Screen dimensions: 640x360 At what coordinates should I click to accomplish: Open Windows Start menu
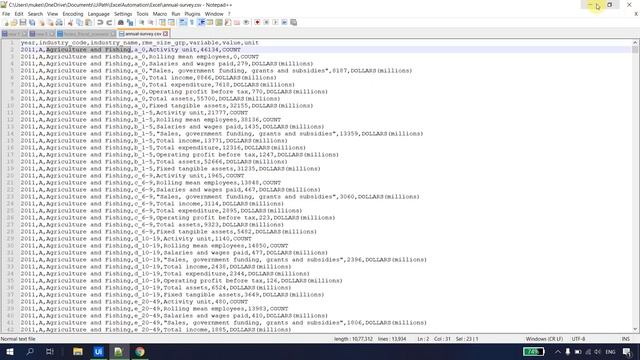point(9,351)
